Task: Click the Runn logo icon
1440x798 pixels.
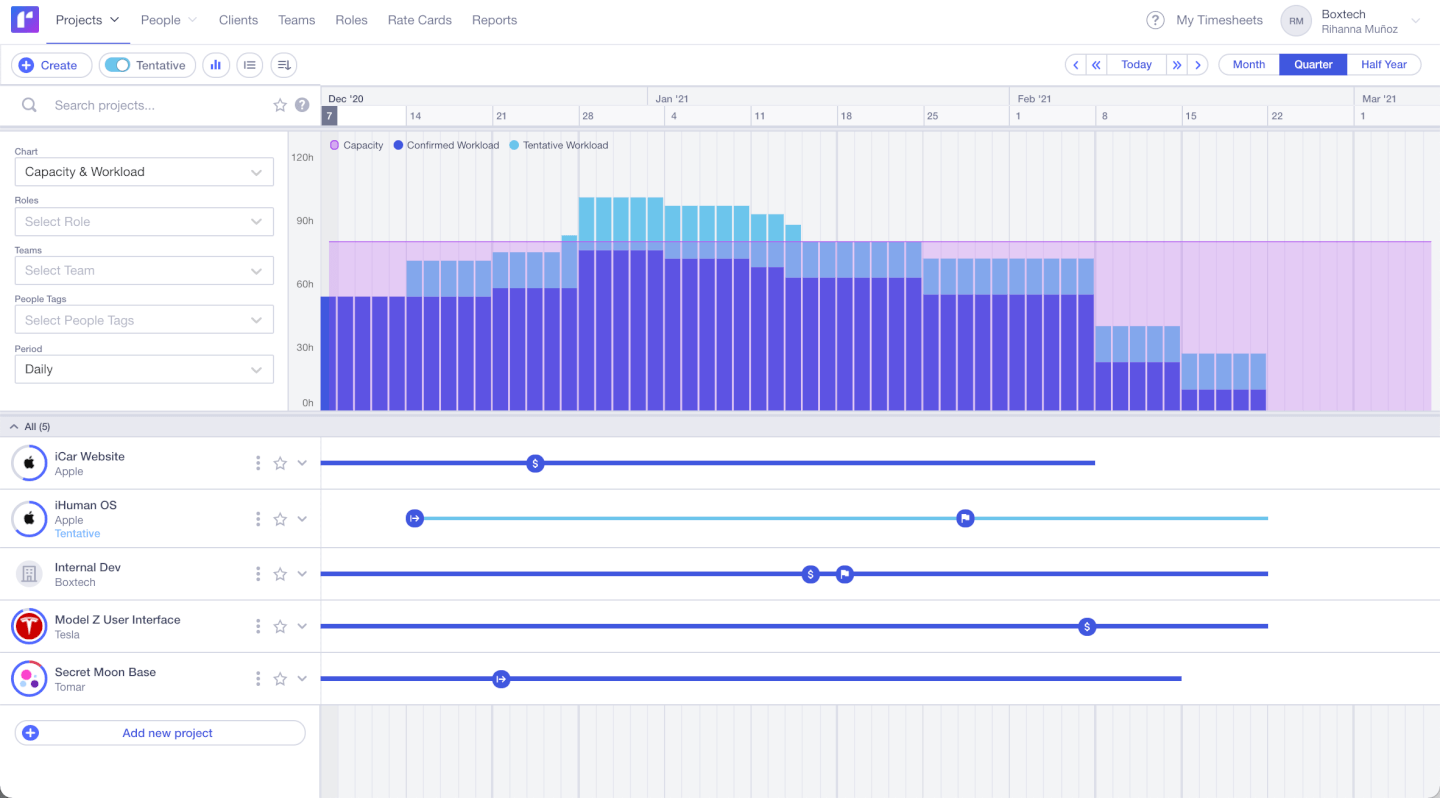Action: (x=25, y=20)
